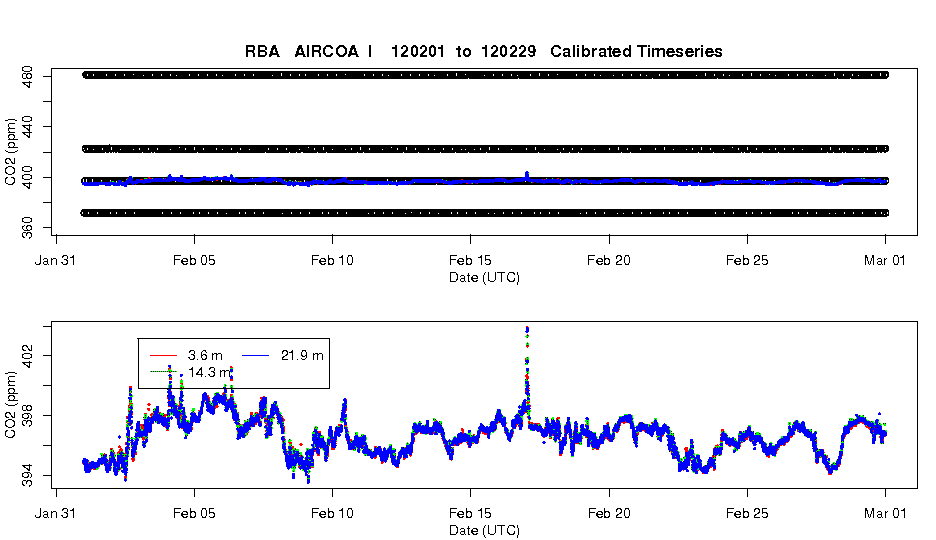Click the '400' y-axis tick in the upper plot
Image resolution: width=936 pixels, height=540 pixels.
(27, 177)
